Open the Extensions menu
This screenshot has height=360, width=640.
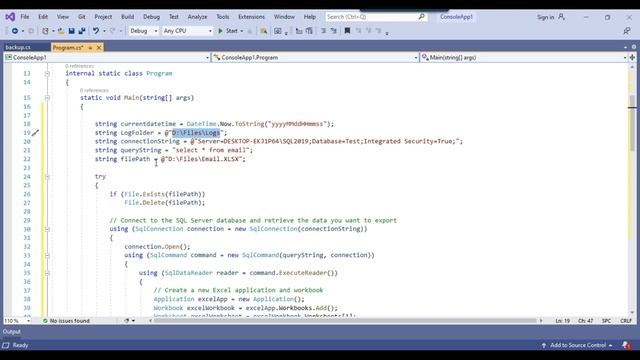(x=251, y=17)
